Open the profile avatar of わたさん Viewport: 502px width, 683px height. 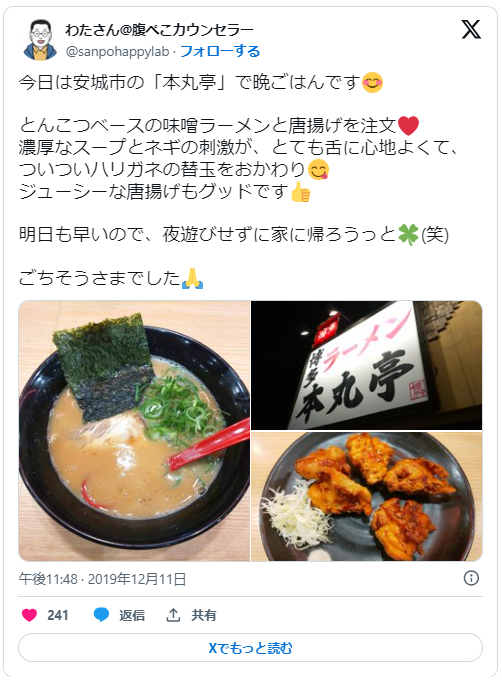point(40,40)
